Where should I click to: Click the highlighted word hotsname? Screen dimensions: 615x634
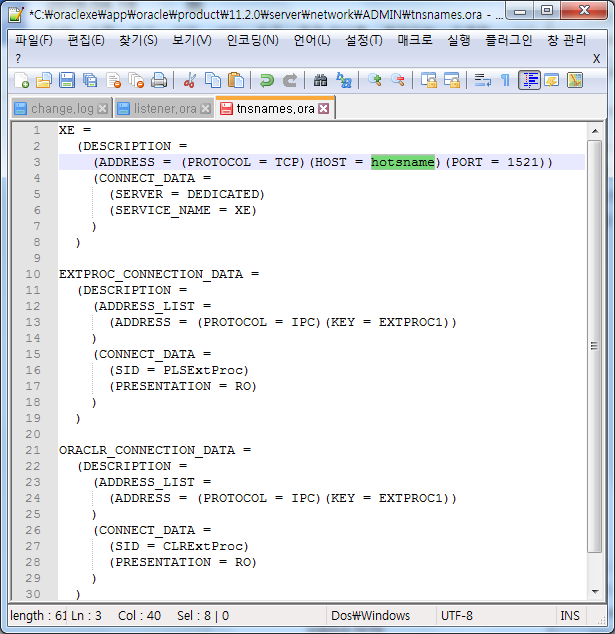(403, 162)
